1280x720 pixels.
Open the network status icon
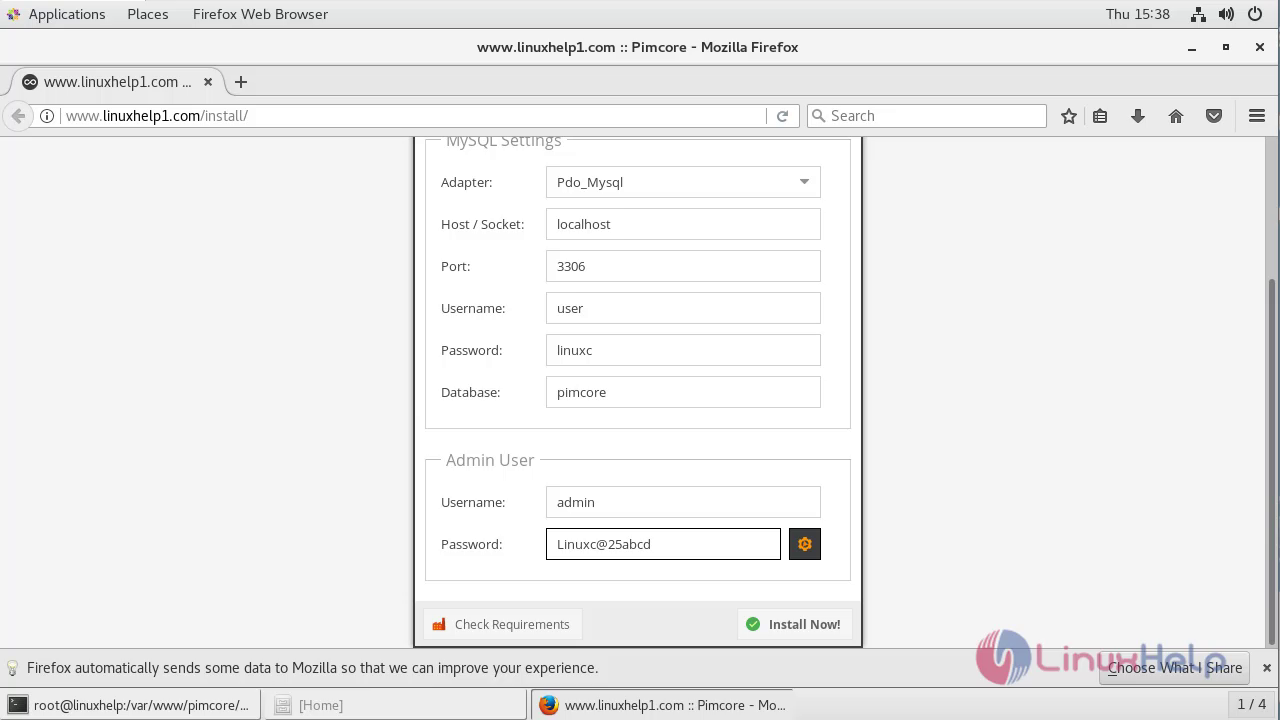[x=1198, y=14]
